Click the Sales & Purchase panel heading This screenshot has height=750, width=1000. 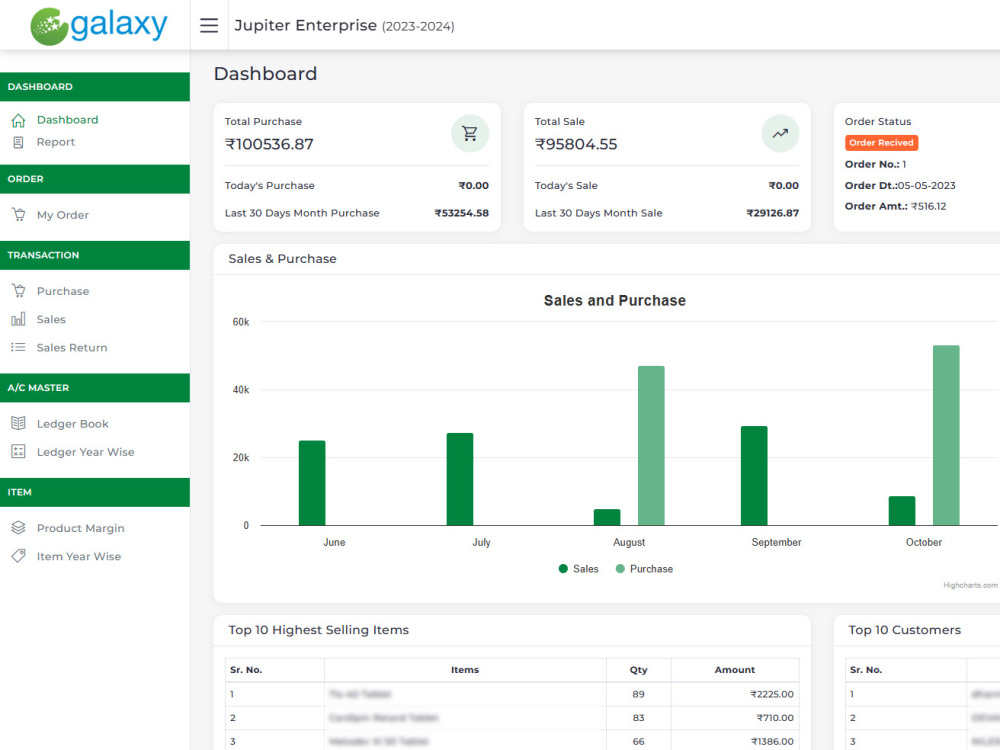point(283,259)
